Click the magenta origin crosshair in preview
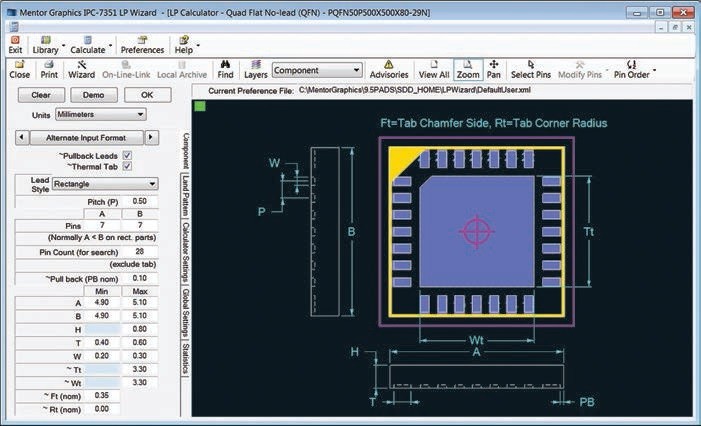Image resolution: width=701 pixels, height=426 pixels. tap(477, 232)
